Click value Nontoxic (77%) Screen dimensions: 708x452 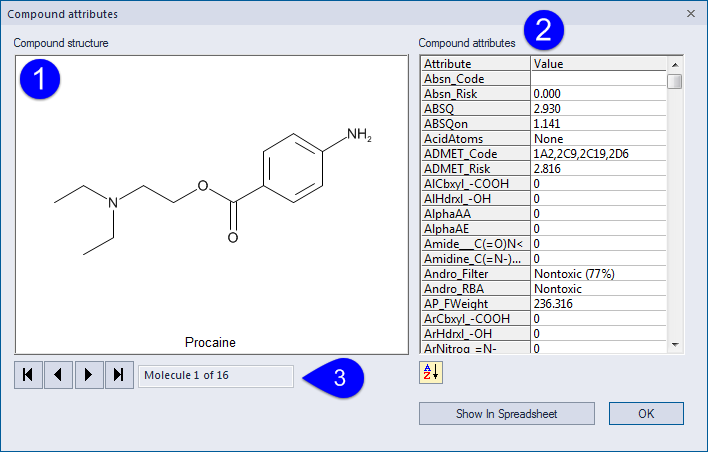coord(598,273)
